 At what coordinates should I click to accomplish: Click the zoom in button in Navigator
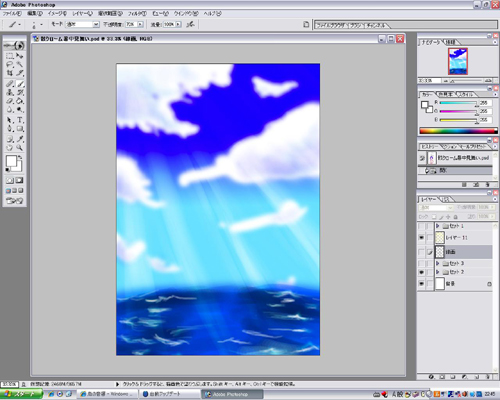click(x=488, y=81)
